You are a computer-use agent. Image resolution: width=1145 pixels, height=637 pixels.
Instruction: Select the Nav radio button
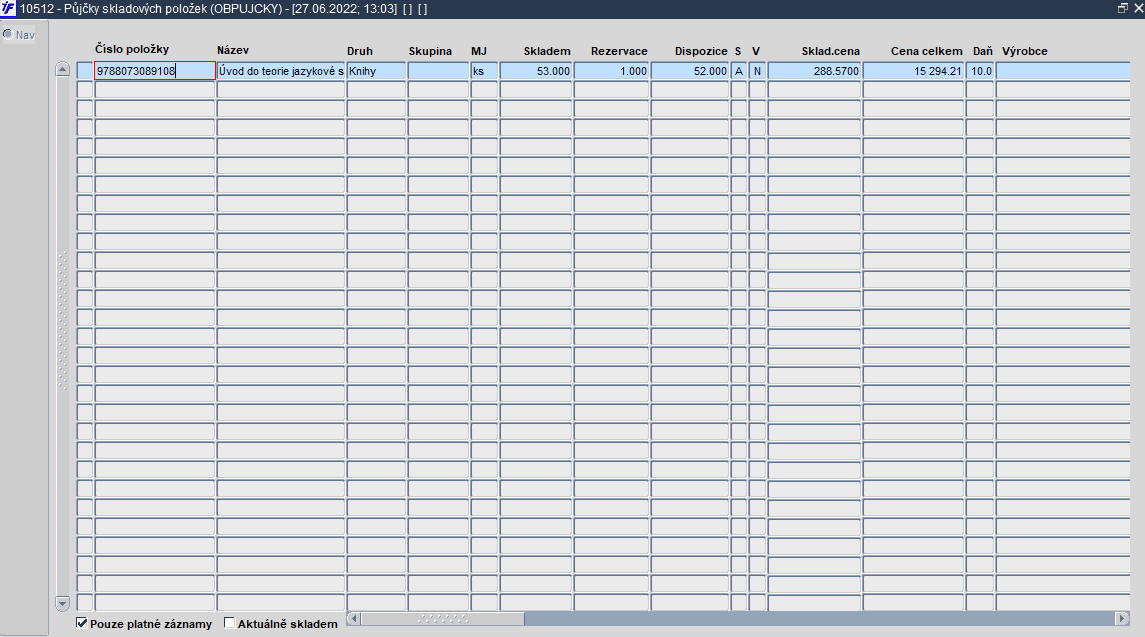pyautogui.click(x=8, y=34)
